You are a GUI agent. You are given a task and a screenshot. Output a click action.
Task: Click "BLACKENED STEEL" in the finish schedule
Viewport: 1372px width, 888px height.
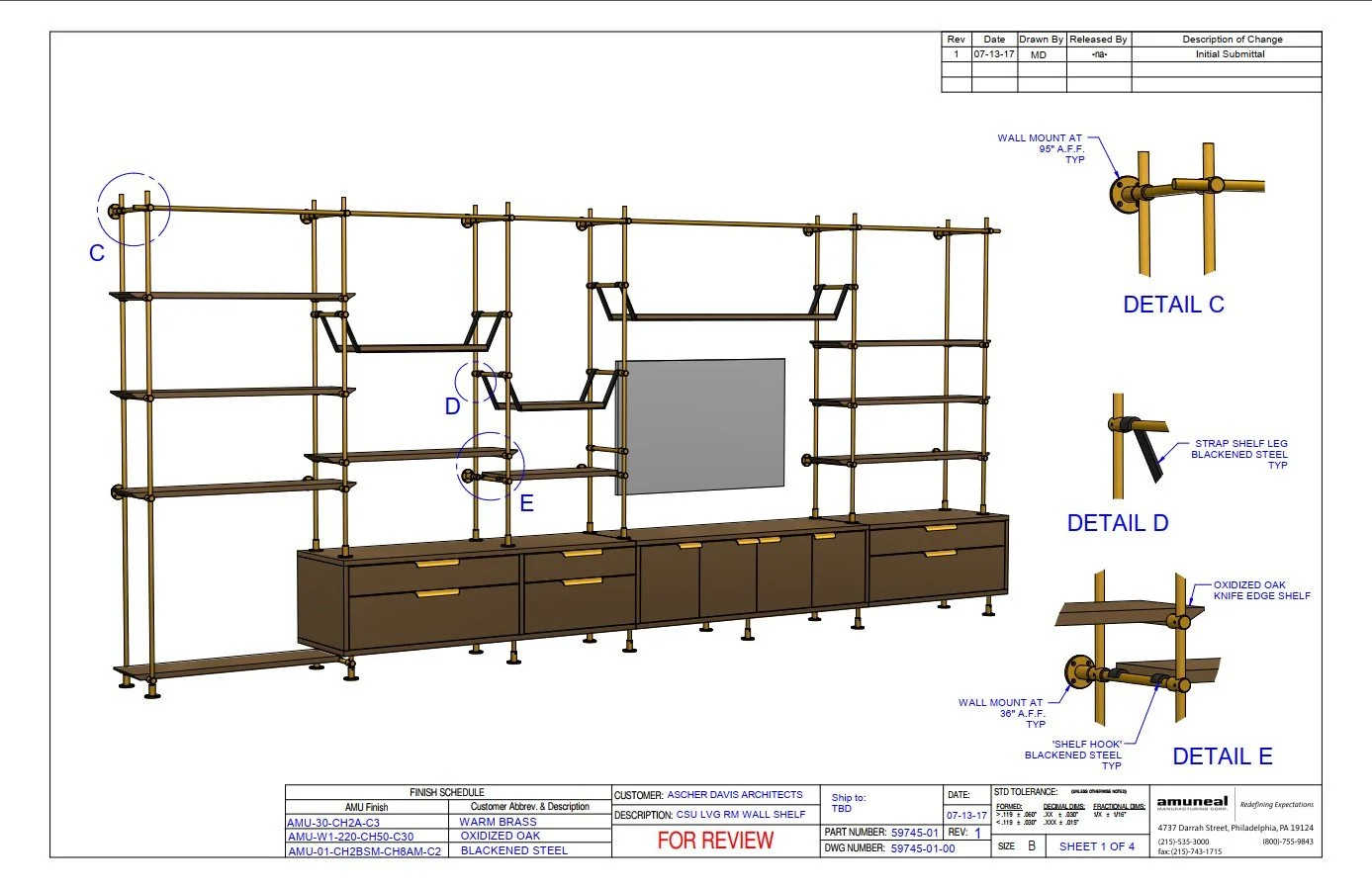[514, 850]
